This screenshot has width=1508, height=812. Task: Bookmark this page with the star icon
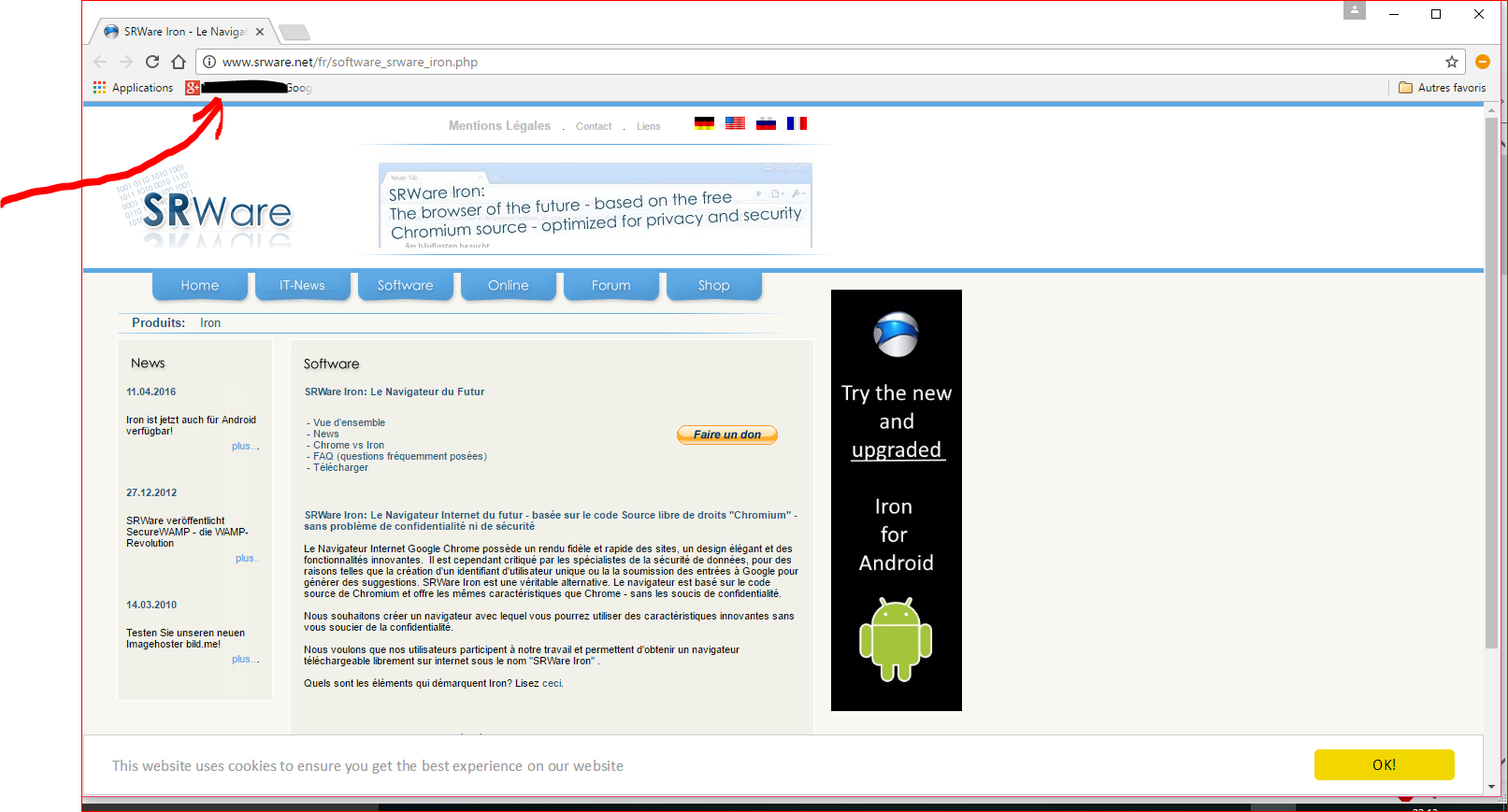pos(1452,62)
